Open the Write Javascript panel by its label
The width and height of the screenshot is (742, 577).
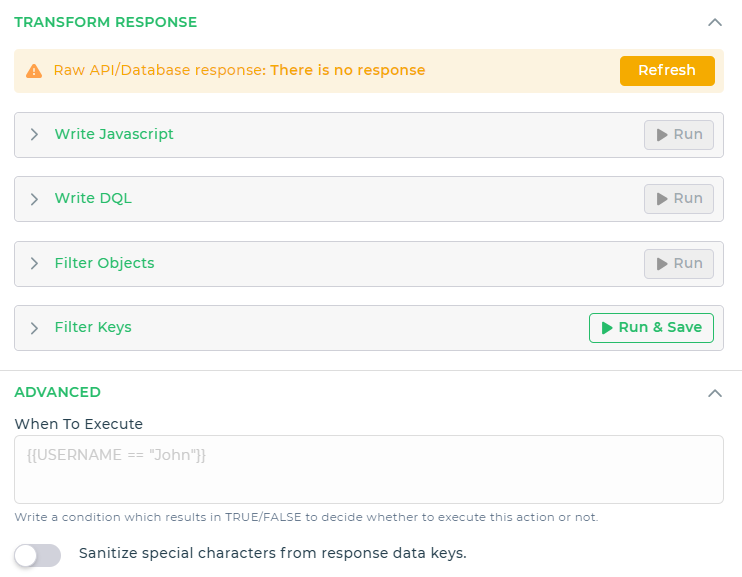pos(114,135)
